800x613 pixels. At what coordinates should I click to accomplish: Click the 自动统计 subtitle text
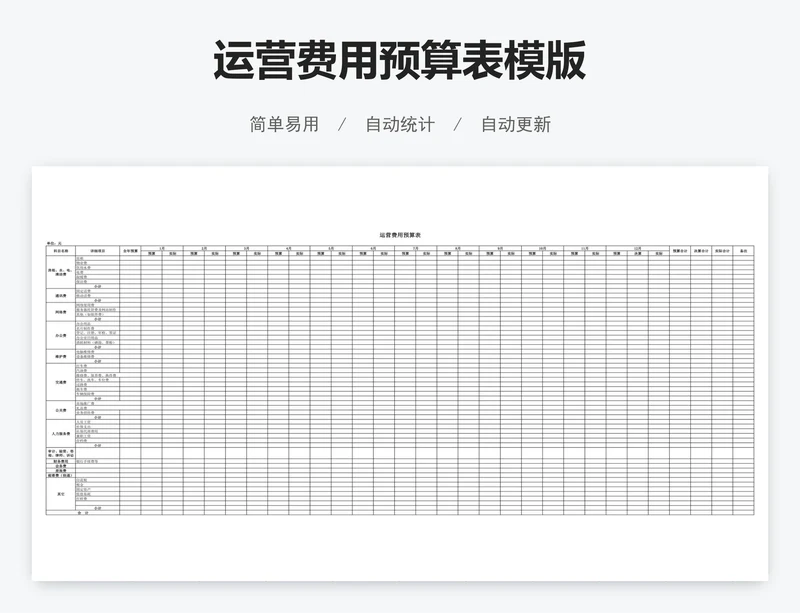pyautogui.click(x=400, y=124)
